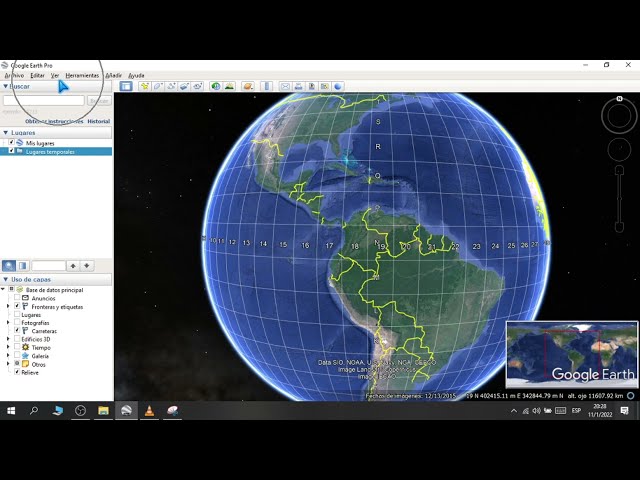Screen dimensions: 640x480
Task: Reset view to North with N button
Action: [619, 99]
